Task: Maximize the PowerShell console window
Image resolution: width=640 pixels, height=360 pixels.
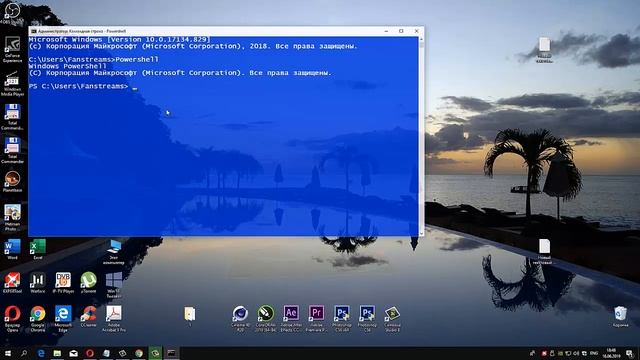Action: [401, 31]
